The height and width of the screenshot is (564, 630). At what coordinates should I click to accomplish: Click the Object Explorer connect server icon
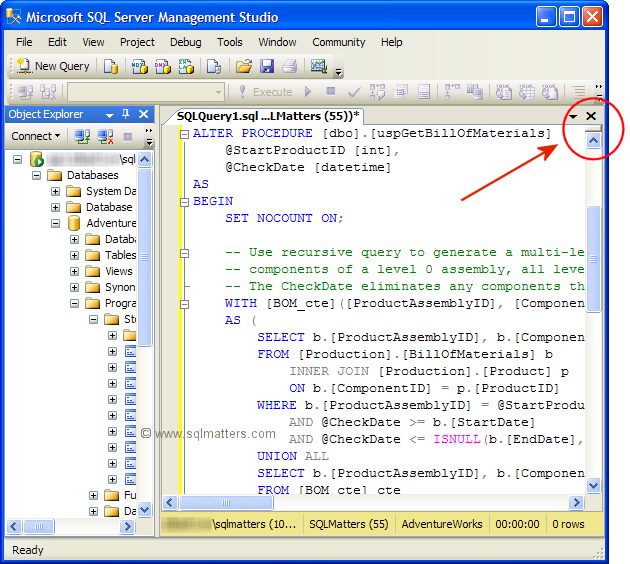click(82, 137)
